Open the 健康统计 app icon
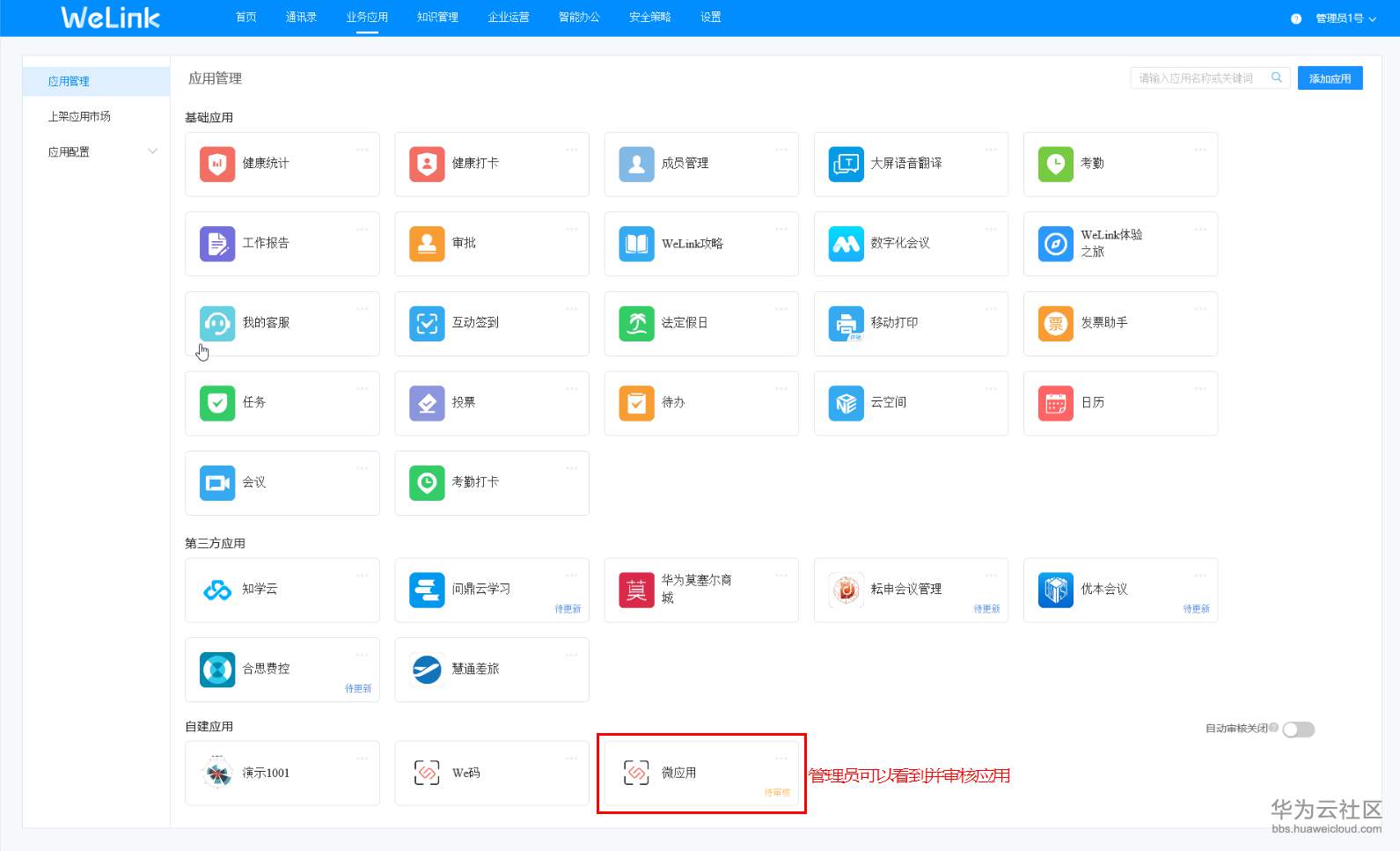 217,164
